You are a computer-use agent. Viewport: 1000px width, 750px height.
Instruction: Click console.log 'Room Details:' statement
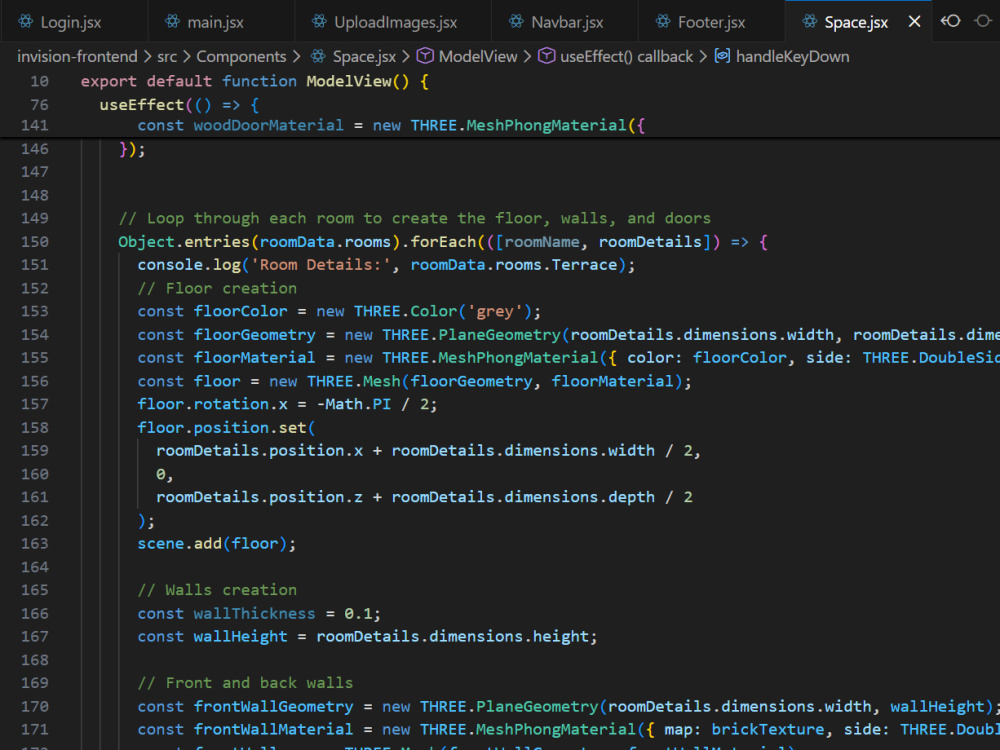coord(386,265)
